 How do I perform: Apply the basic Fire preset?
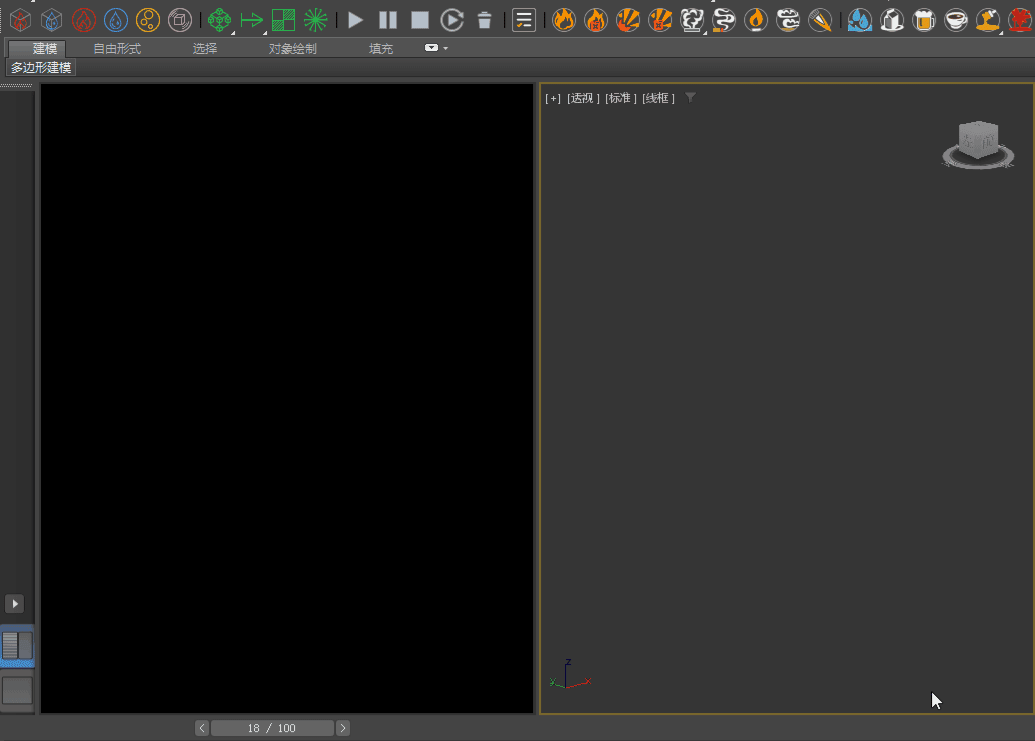564,20
